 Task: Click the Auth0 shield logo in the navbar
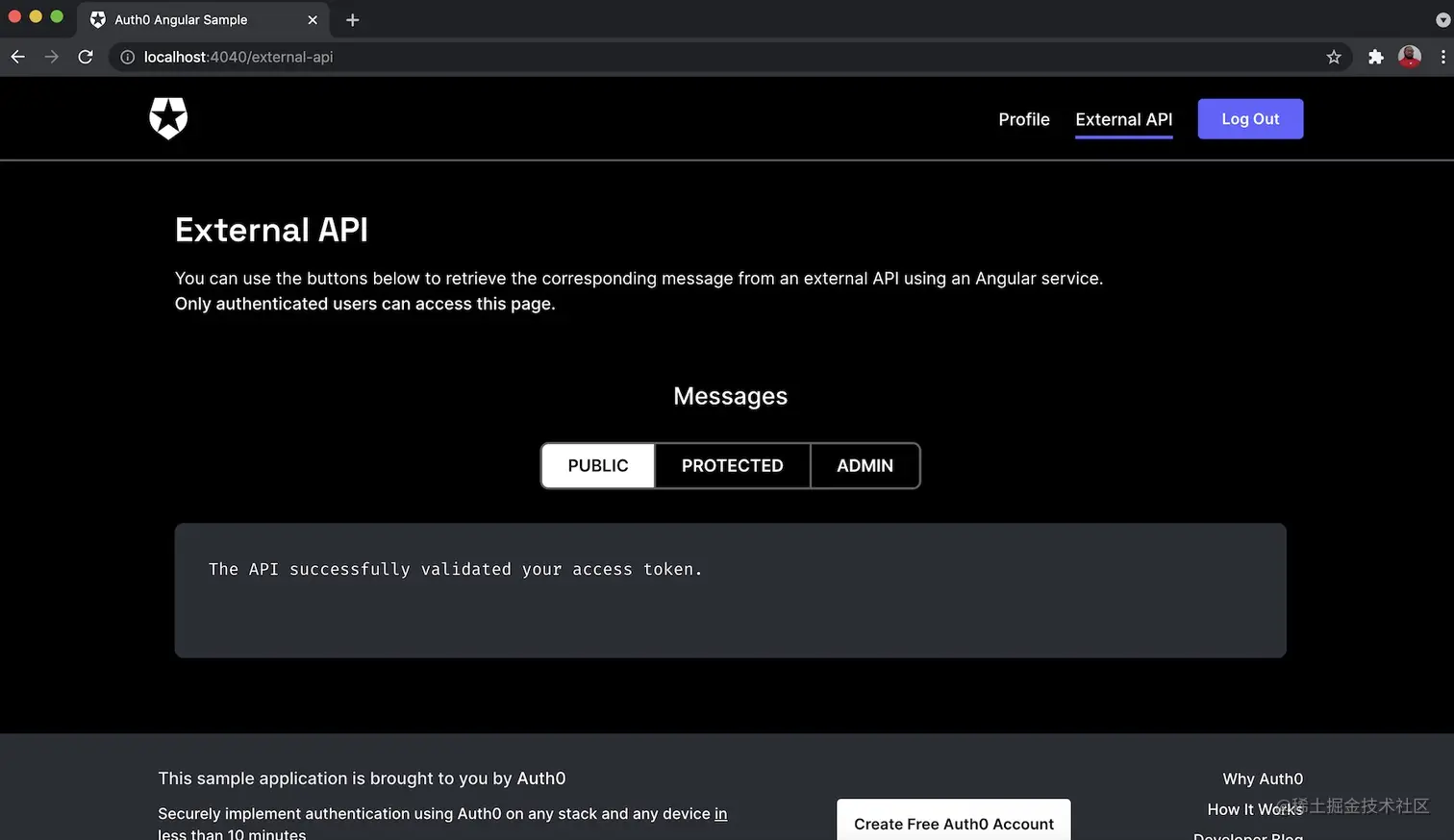coord(168,118)
